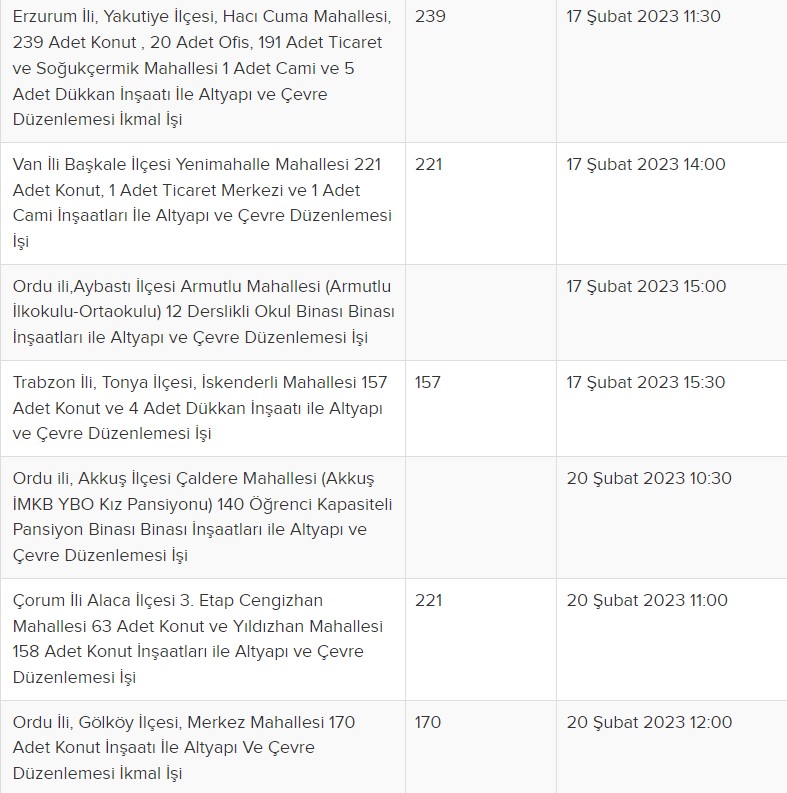This screenshot has height=793, width=787.
Task: Click the Erzurum Yakutiye Hacı Cuma project description
Action: [x=202, y=68]
